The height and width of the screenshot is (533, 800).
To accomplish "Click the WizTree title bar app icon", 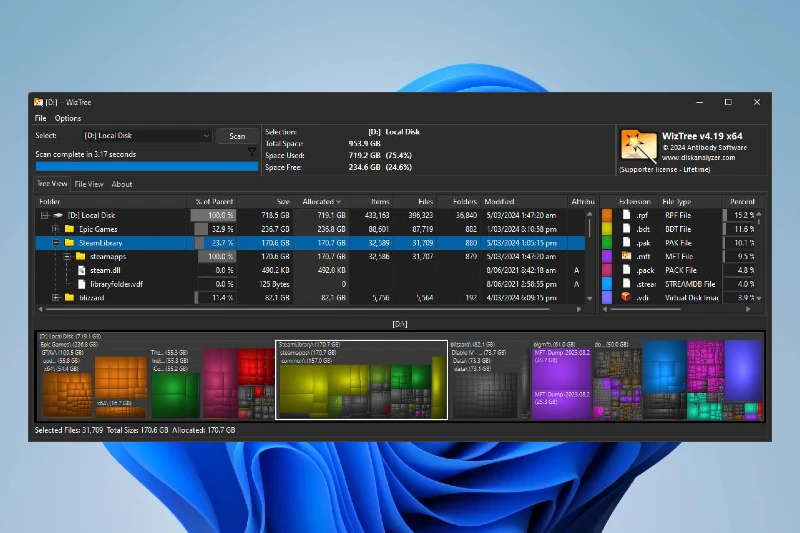I will point(38,102).
